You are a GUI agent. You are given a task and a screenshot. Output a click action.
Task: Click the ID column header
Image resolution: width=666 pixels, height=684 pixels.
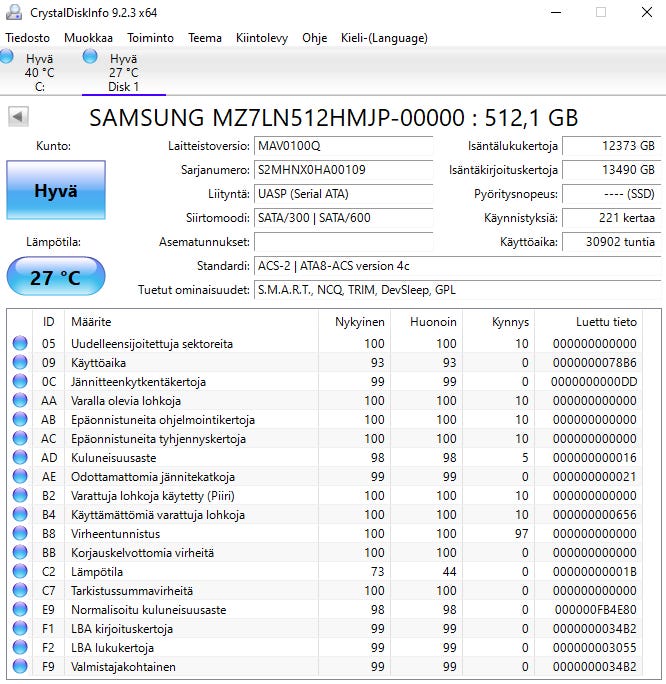(x=48, y=322)
